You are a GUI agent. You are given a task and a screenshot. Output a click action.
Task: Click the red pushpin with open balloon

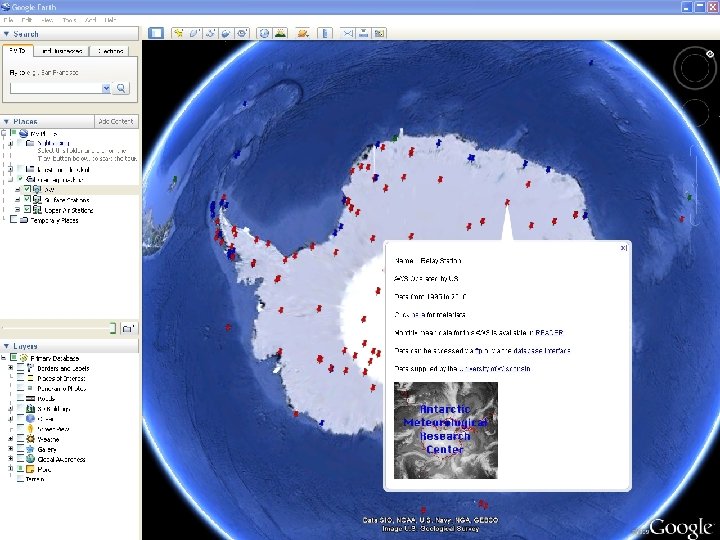pyautogui.click(x=507, y=202)
